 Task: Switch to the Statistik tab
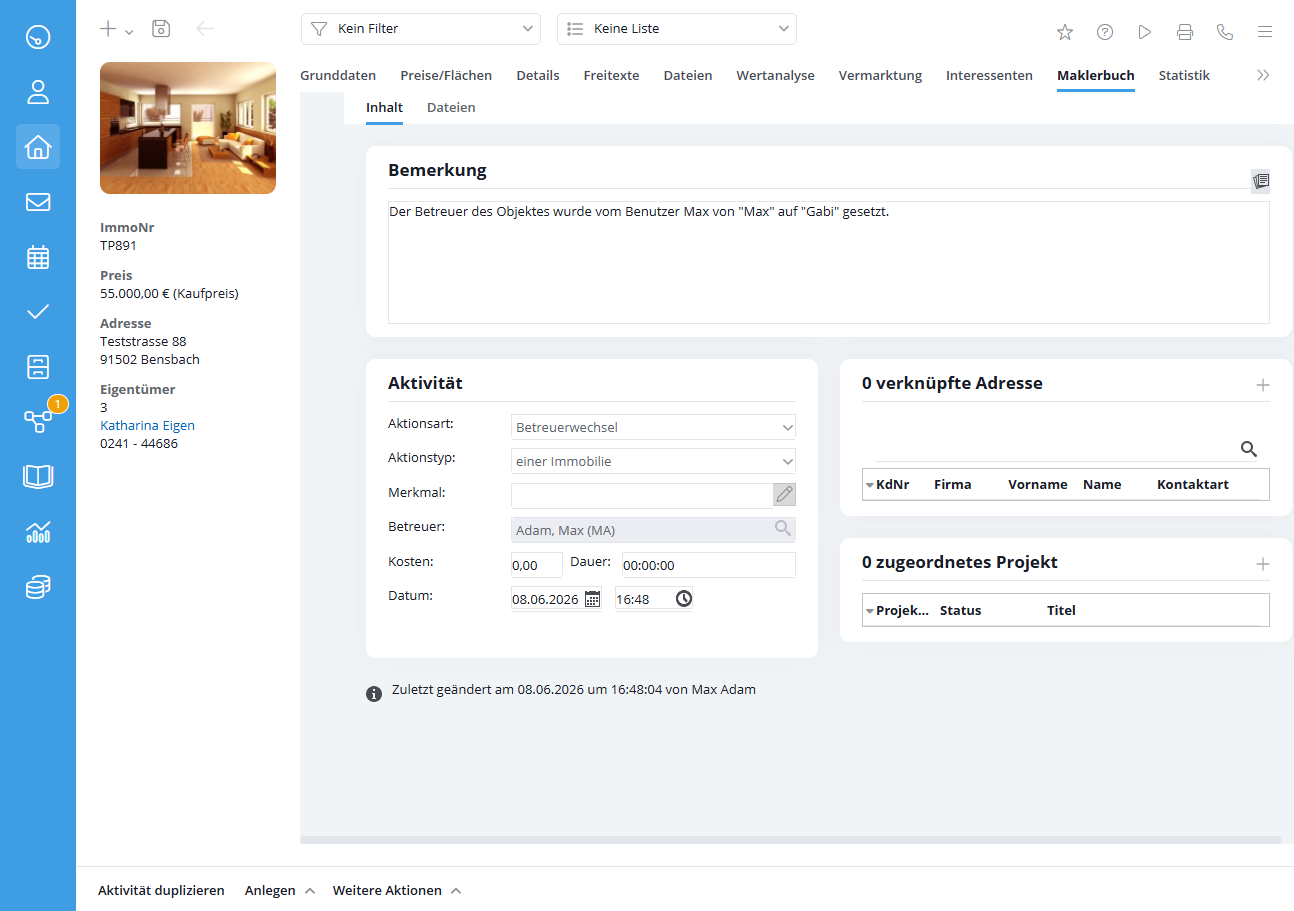[1184, 75]
